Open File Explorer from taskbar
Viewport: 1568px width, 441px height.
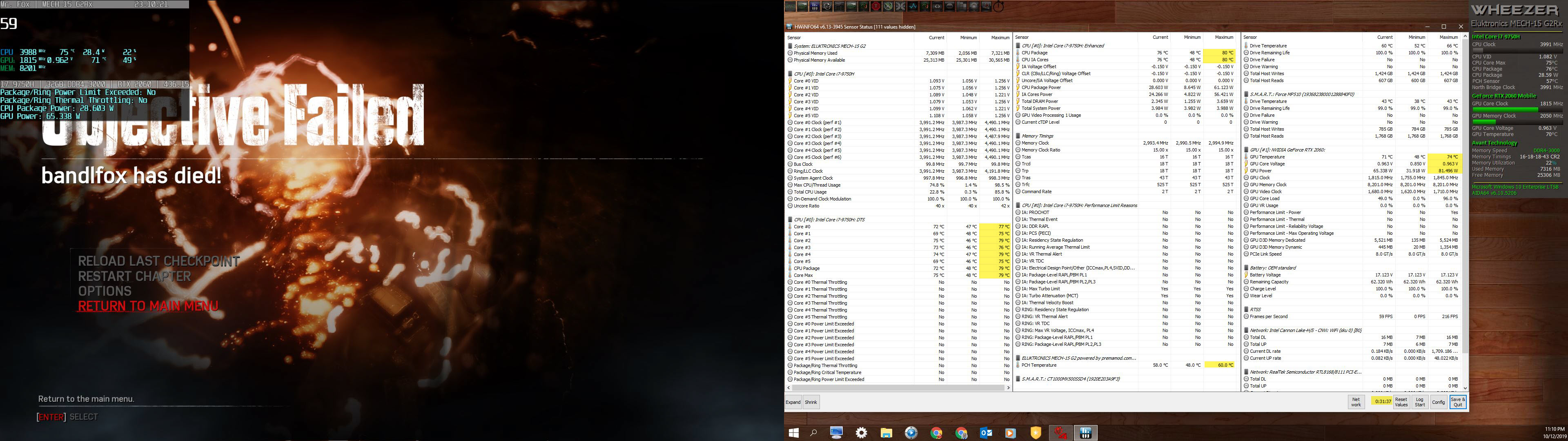pos(886,433)
